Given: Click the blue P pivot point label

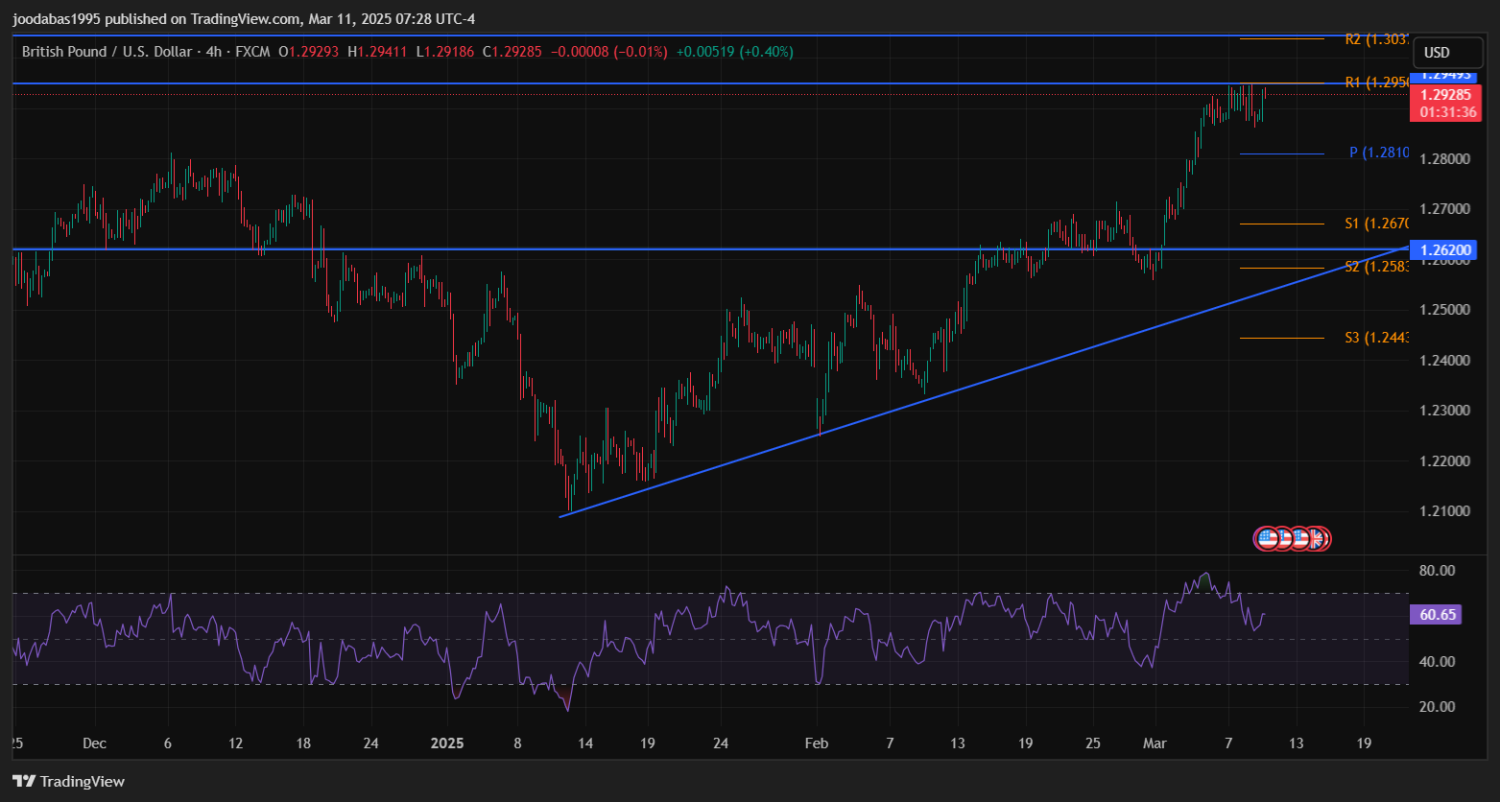Looking at the screenshot, I should point(1378,153).
